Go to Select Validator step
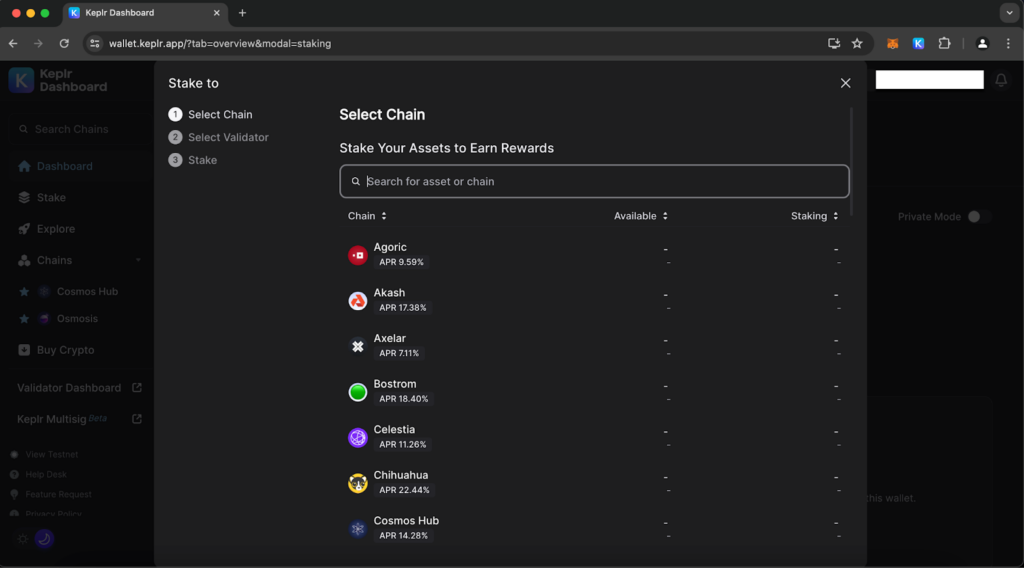 coord(228,137)
